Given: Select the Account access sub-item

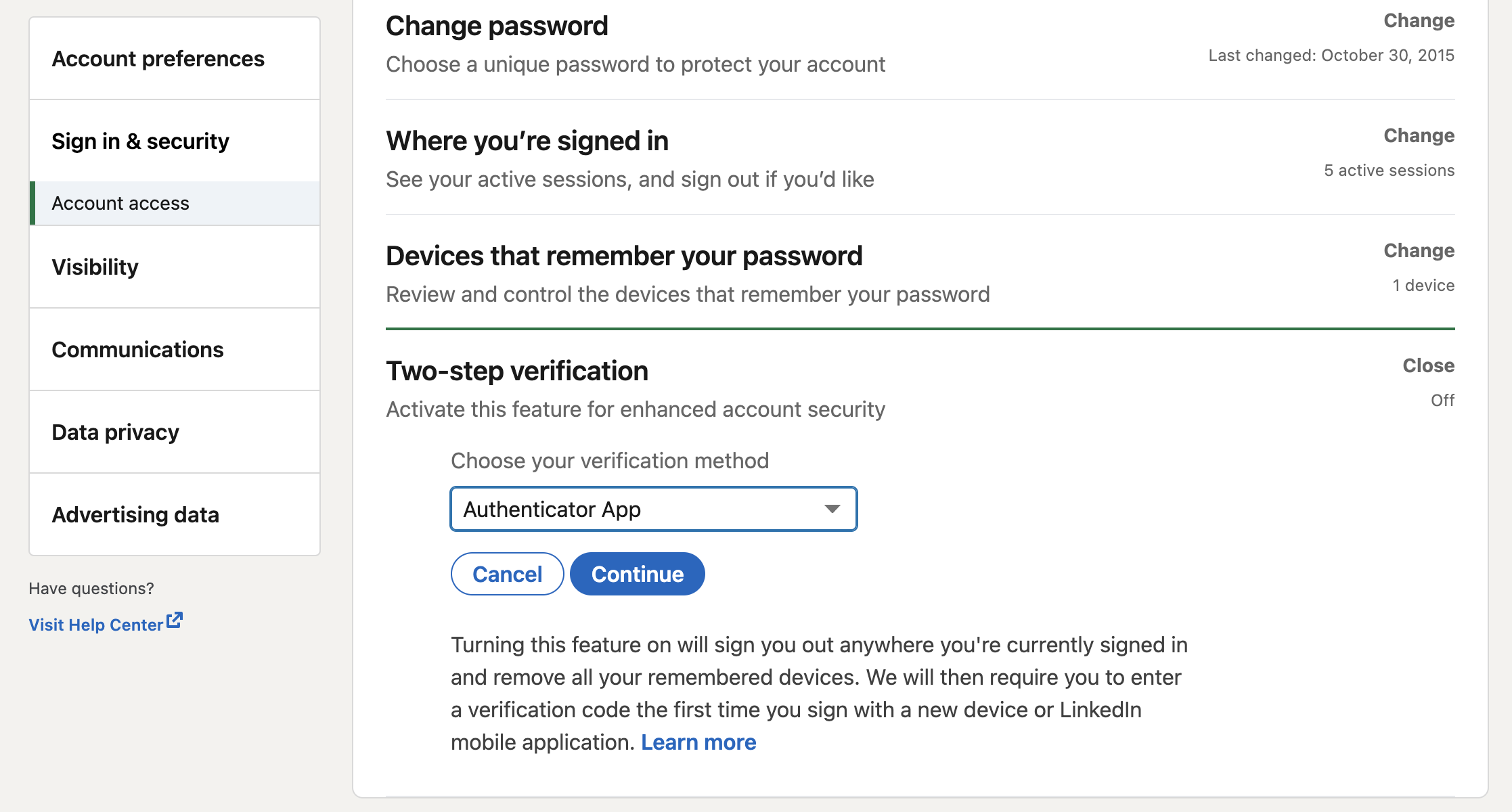Looking at the screenshot, I should [175, 203].
